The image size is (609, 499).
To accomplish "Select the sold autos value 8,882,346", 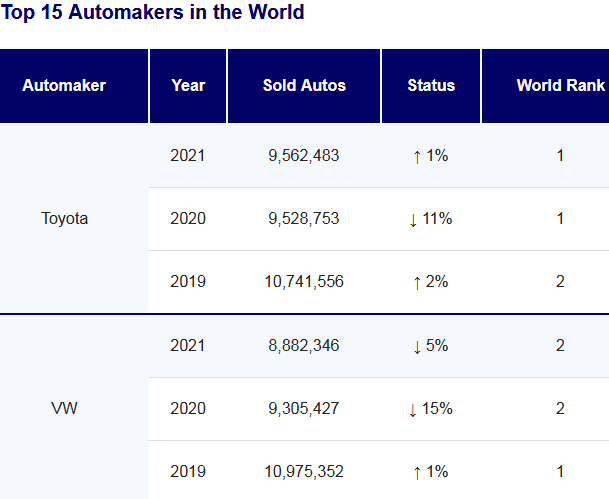I will pyautogui.click(x=304, y=346).
